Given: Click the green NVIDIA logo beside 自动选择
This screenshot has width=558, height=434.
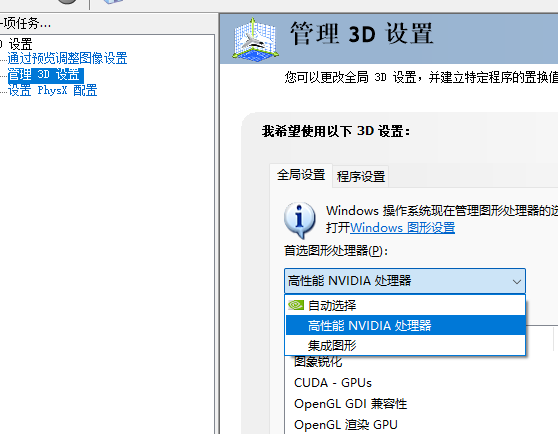Looking at the screenshot, I should (296, 305).
